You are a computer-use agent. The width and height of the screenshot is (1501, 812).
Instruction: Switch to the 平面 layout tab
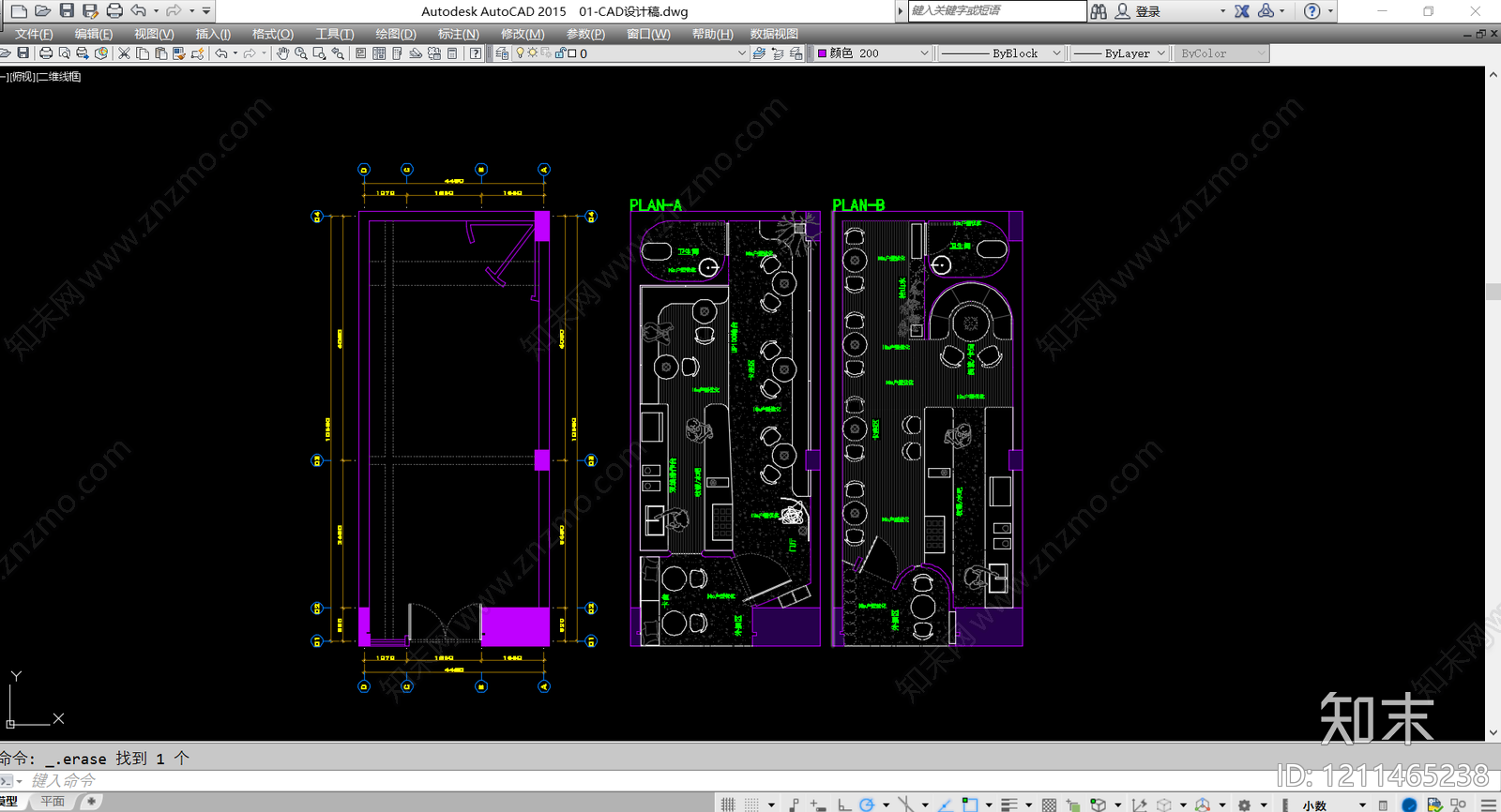pos(53,802)
